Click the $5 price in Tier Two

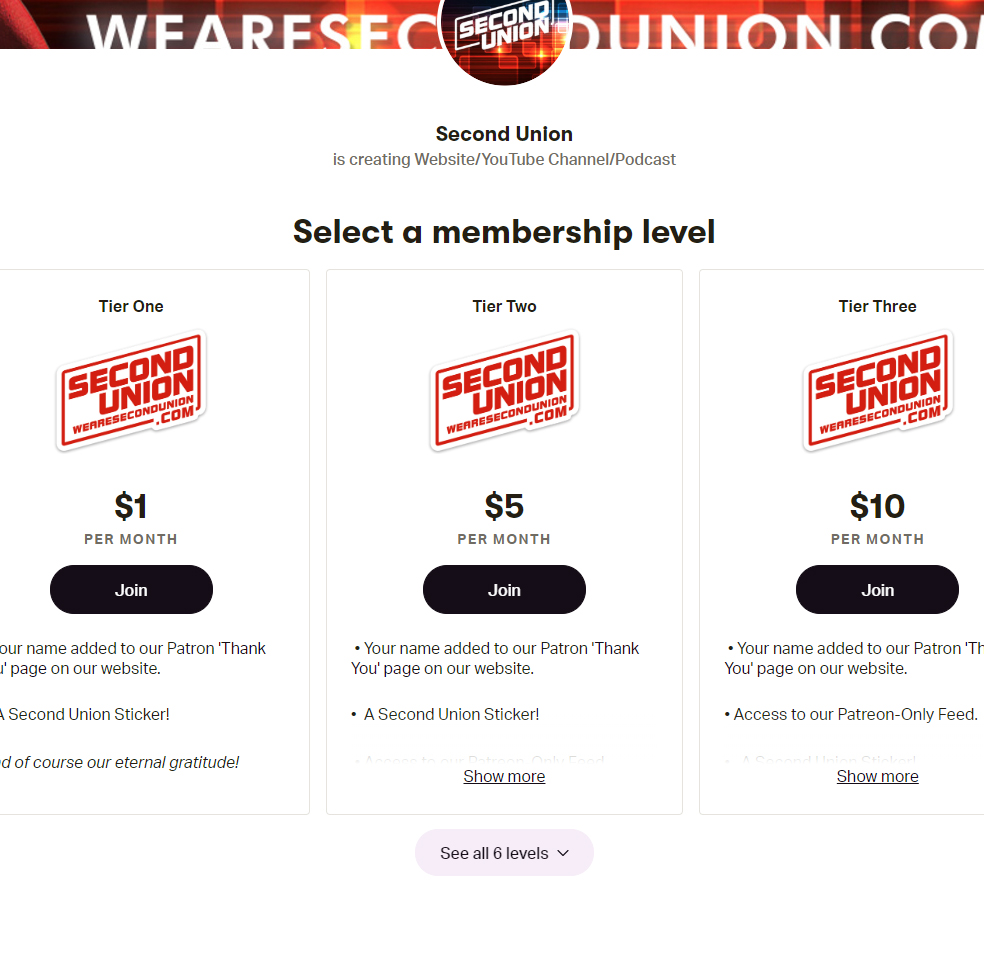(x=504, y=507)
